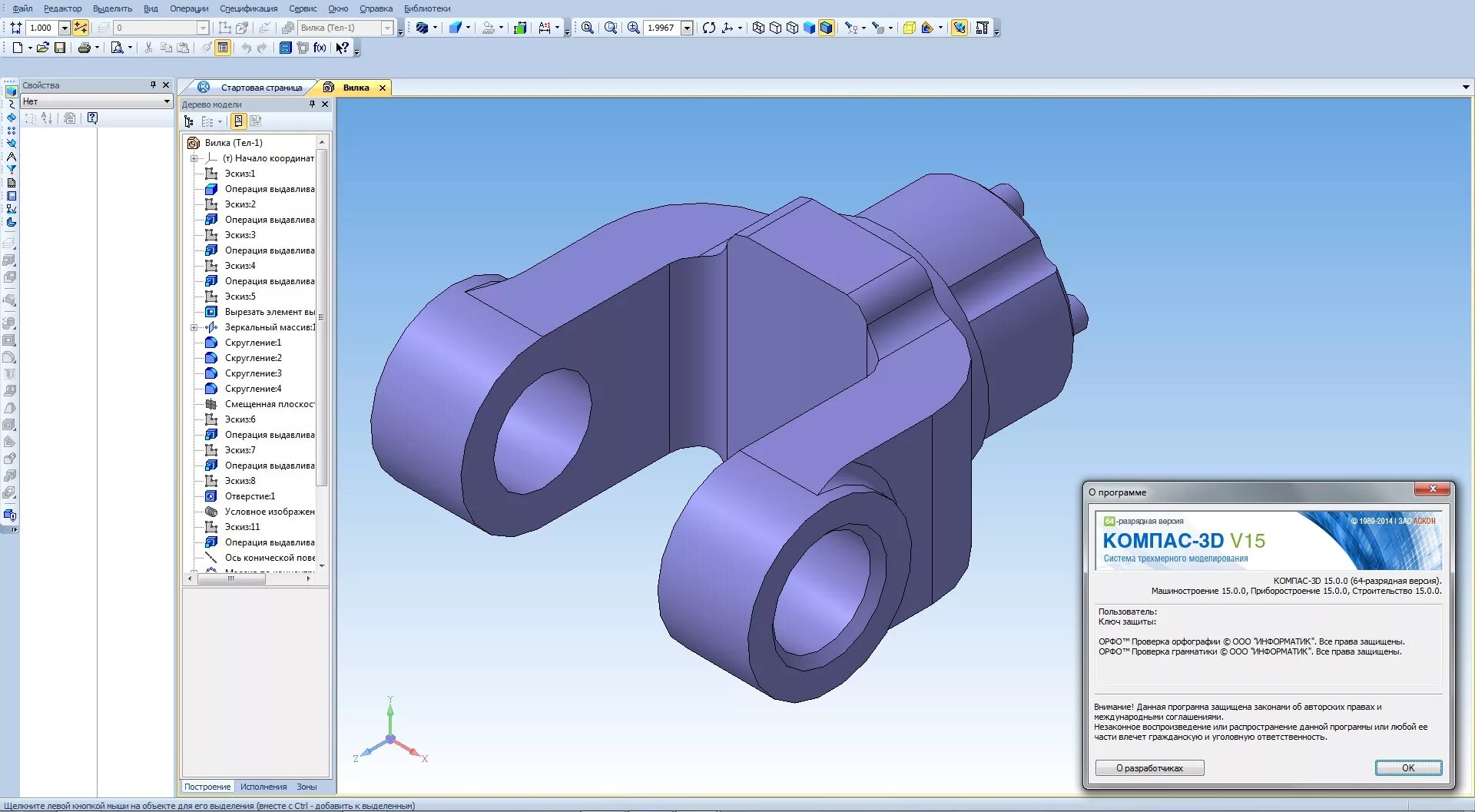Viewport: 1475px width, 812px height.
Task: Select Эскиз:1 in the model tree
Action: coord(240,174)
